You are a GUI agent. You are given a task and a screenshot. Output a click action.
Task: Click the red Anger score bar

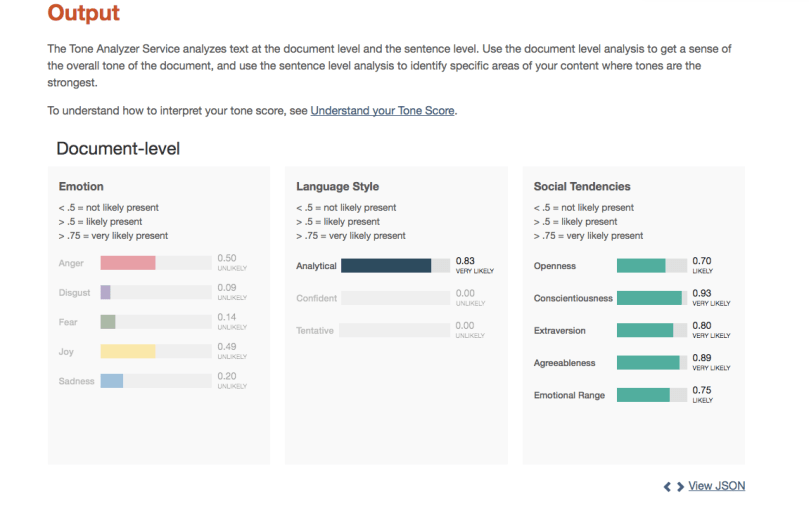tap(128, 263)
